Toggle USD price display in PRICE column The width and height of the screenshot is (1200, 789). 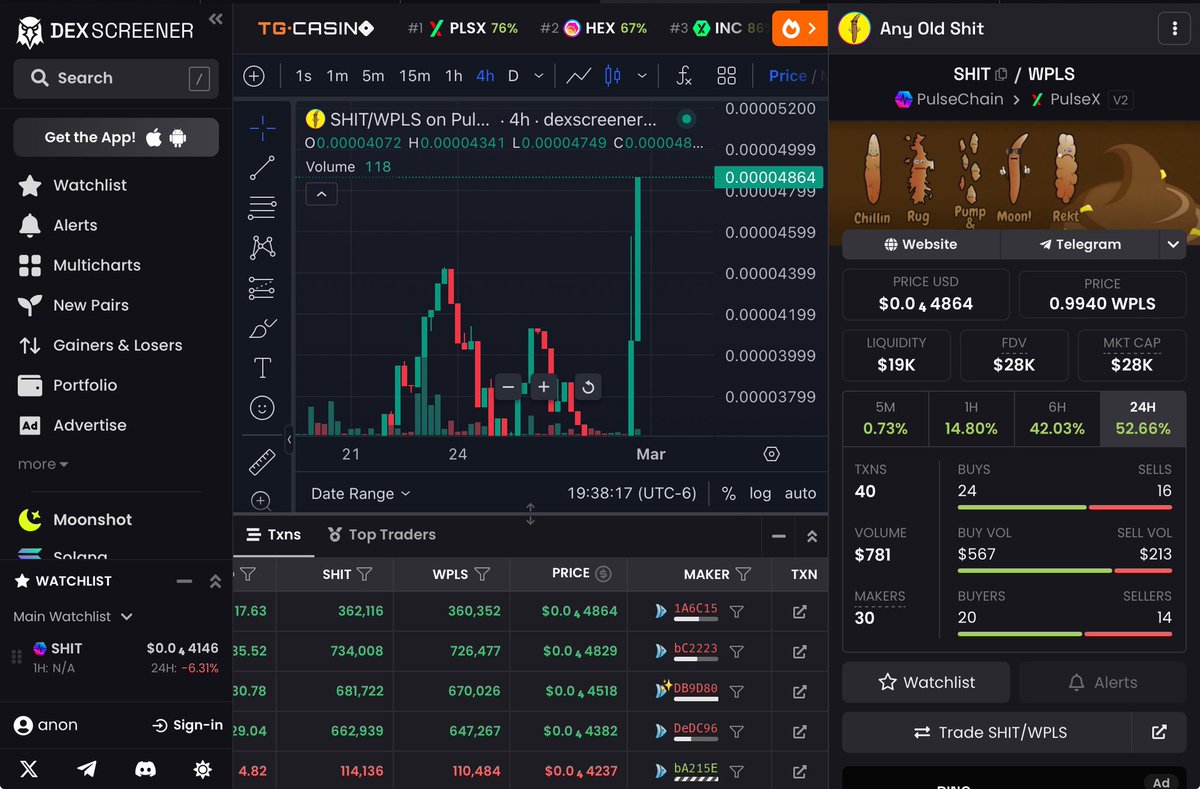coord(603,574)
